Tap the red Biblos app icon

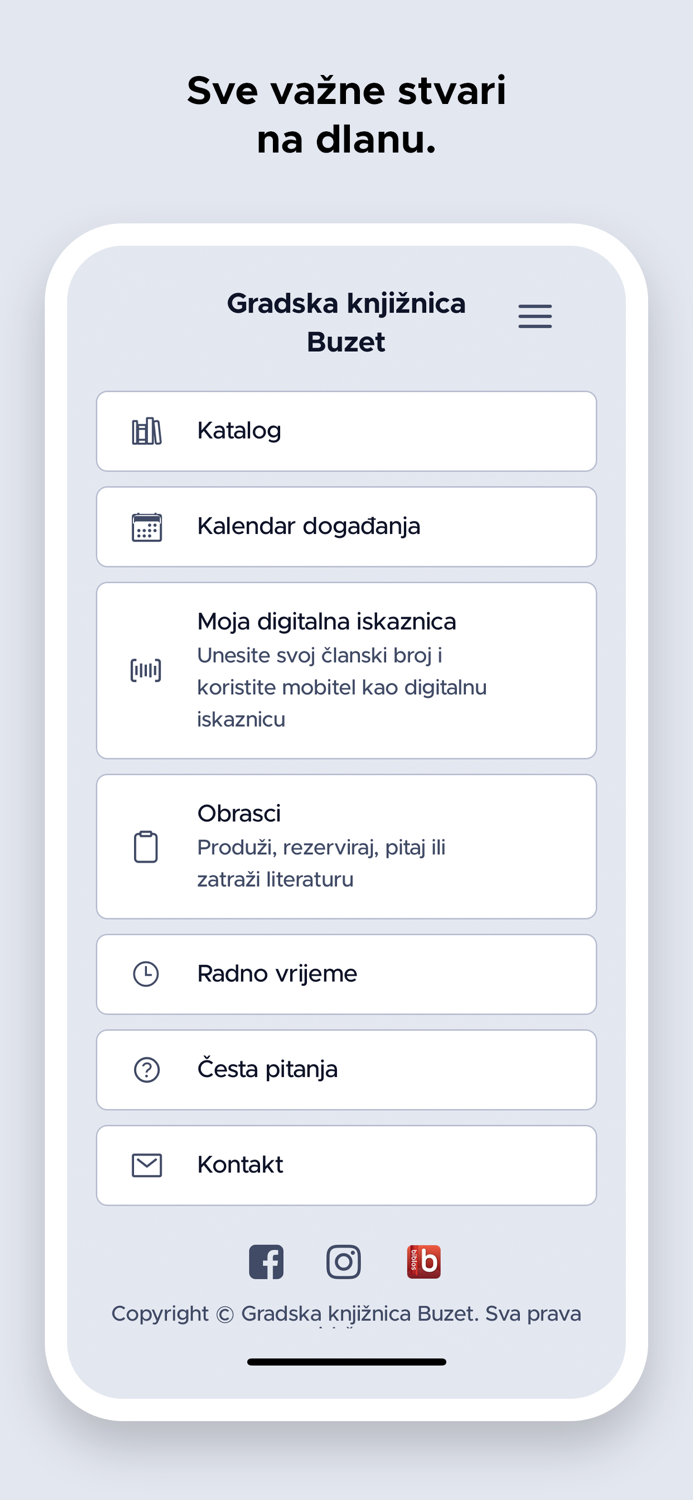coord(423,1261)
